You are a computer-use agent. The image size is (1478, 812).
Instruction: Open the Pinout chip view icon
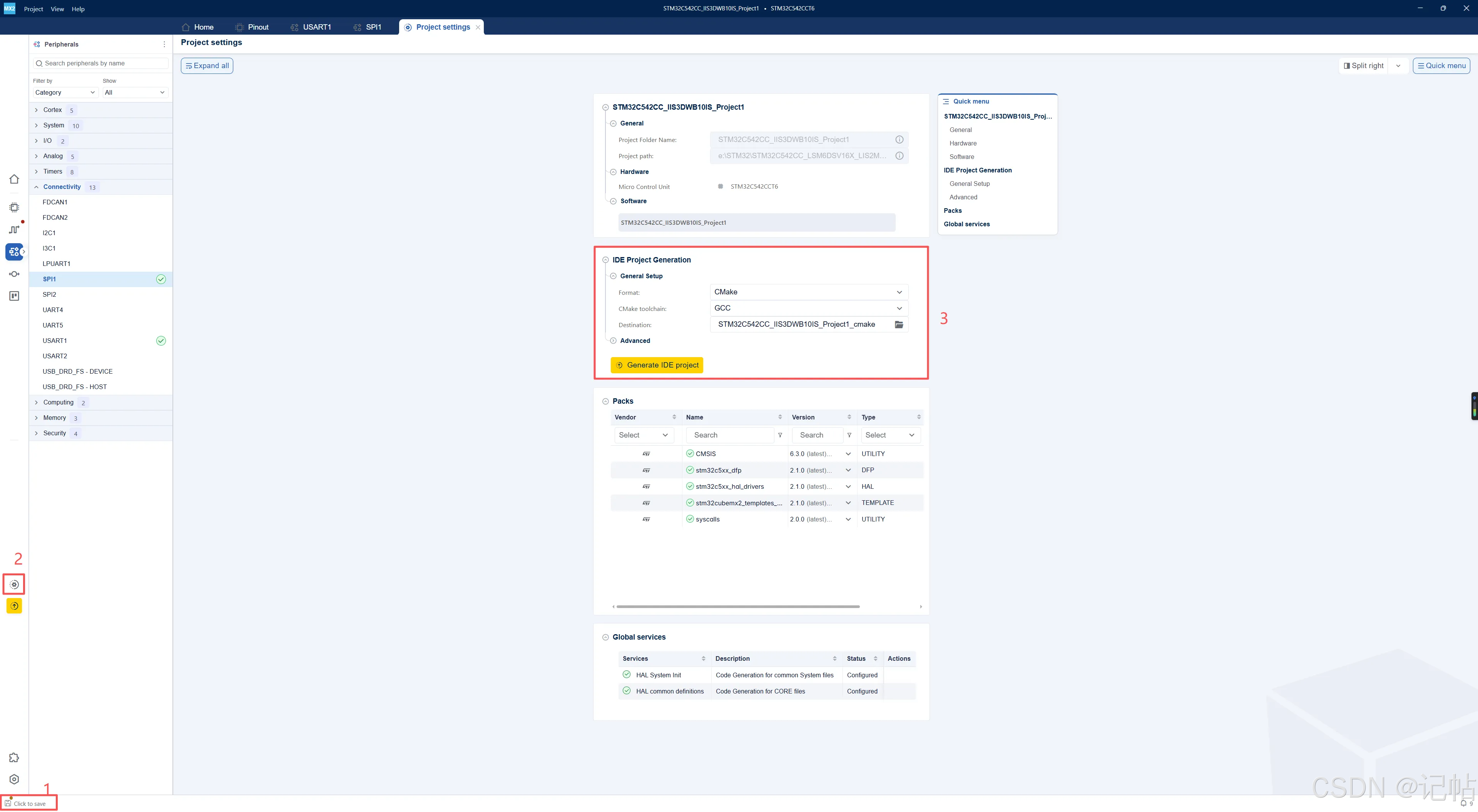click(14, 207)
